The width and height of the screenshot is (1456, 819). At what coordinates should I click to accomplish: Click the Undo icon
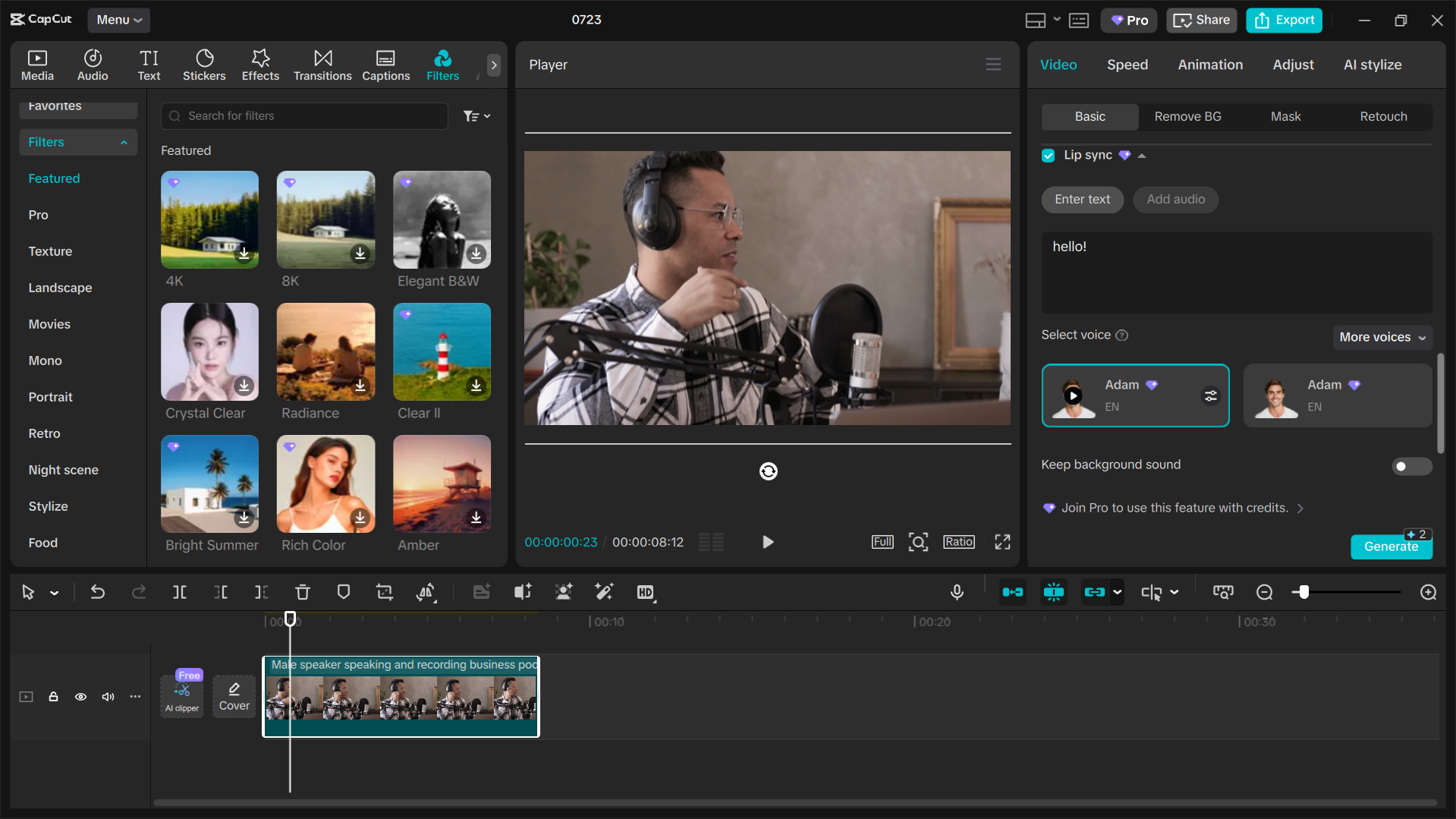pos(97,592)
